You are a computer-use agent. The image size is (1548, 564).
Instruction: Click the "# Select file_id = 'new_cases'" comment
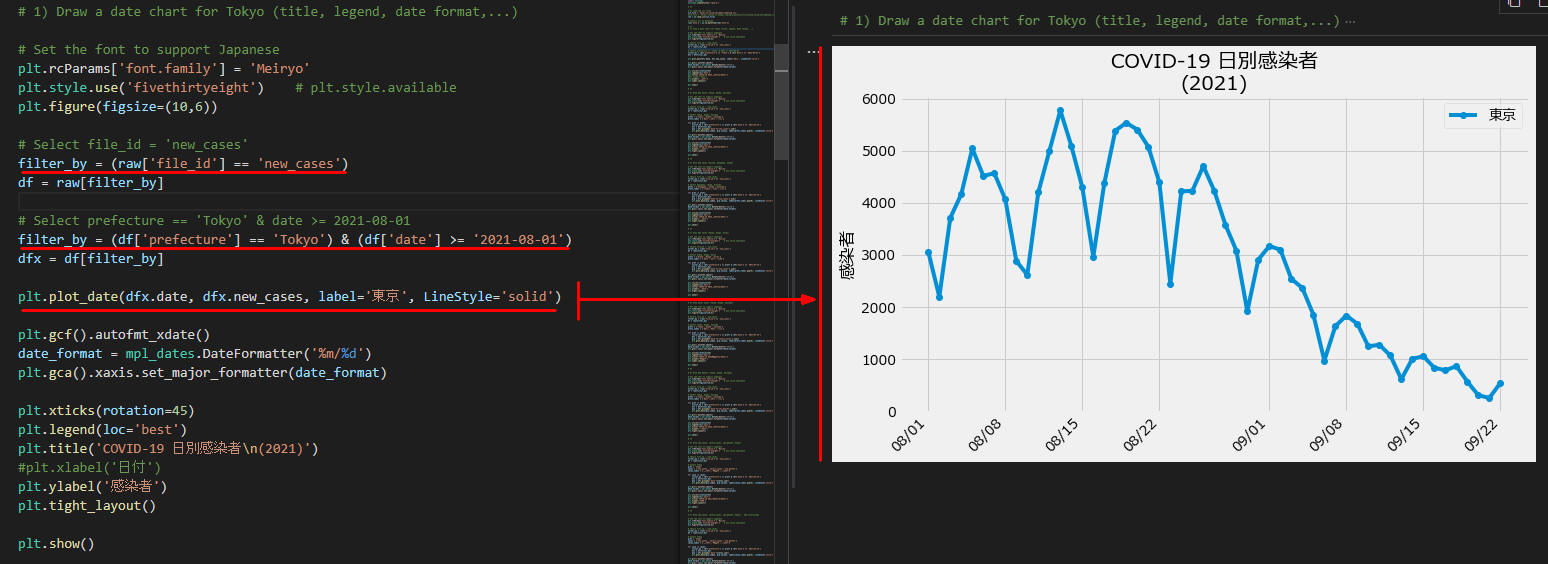133,145
